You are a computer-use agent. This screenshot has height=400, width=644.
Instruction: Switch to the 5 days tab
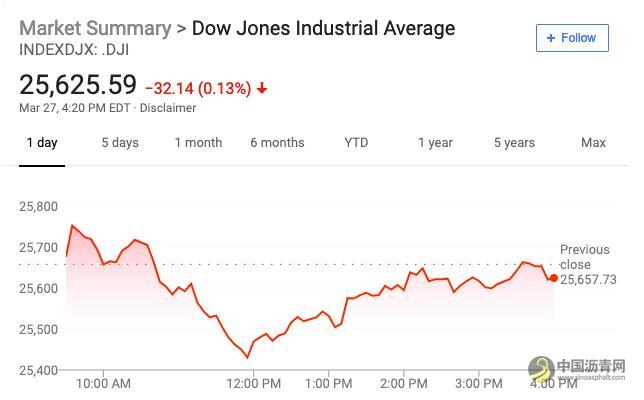[x=120, y=143]
